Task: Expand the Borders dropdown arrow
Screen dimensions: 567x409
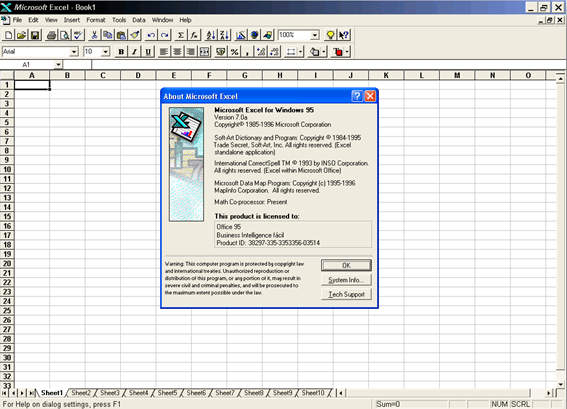Action: [300, 52]
